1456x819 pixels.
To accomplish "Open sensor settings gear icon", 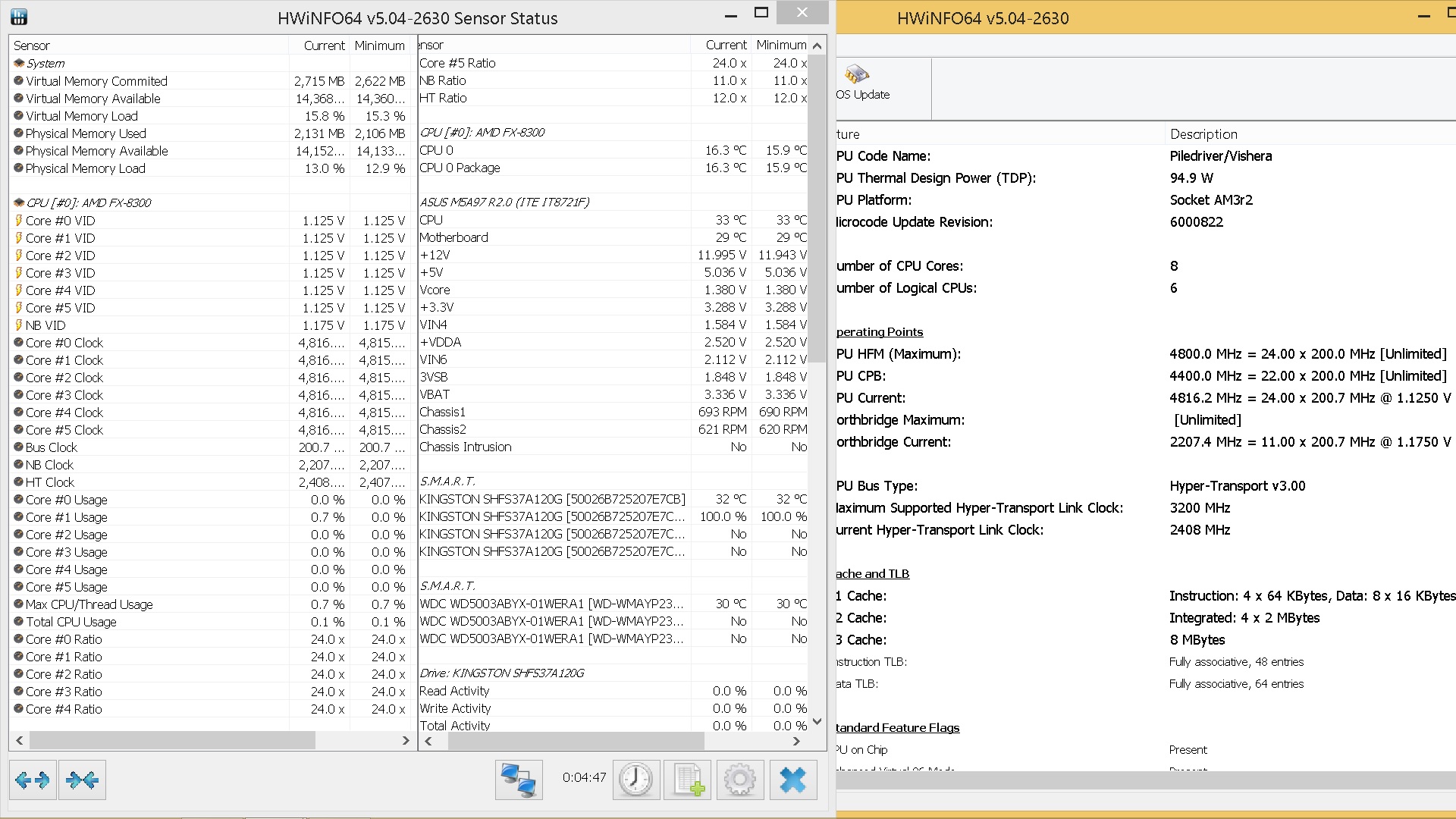I will [x=739, y=780].
